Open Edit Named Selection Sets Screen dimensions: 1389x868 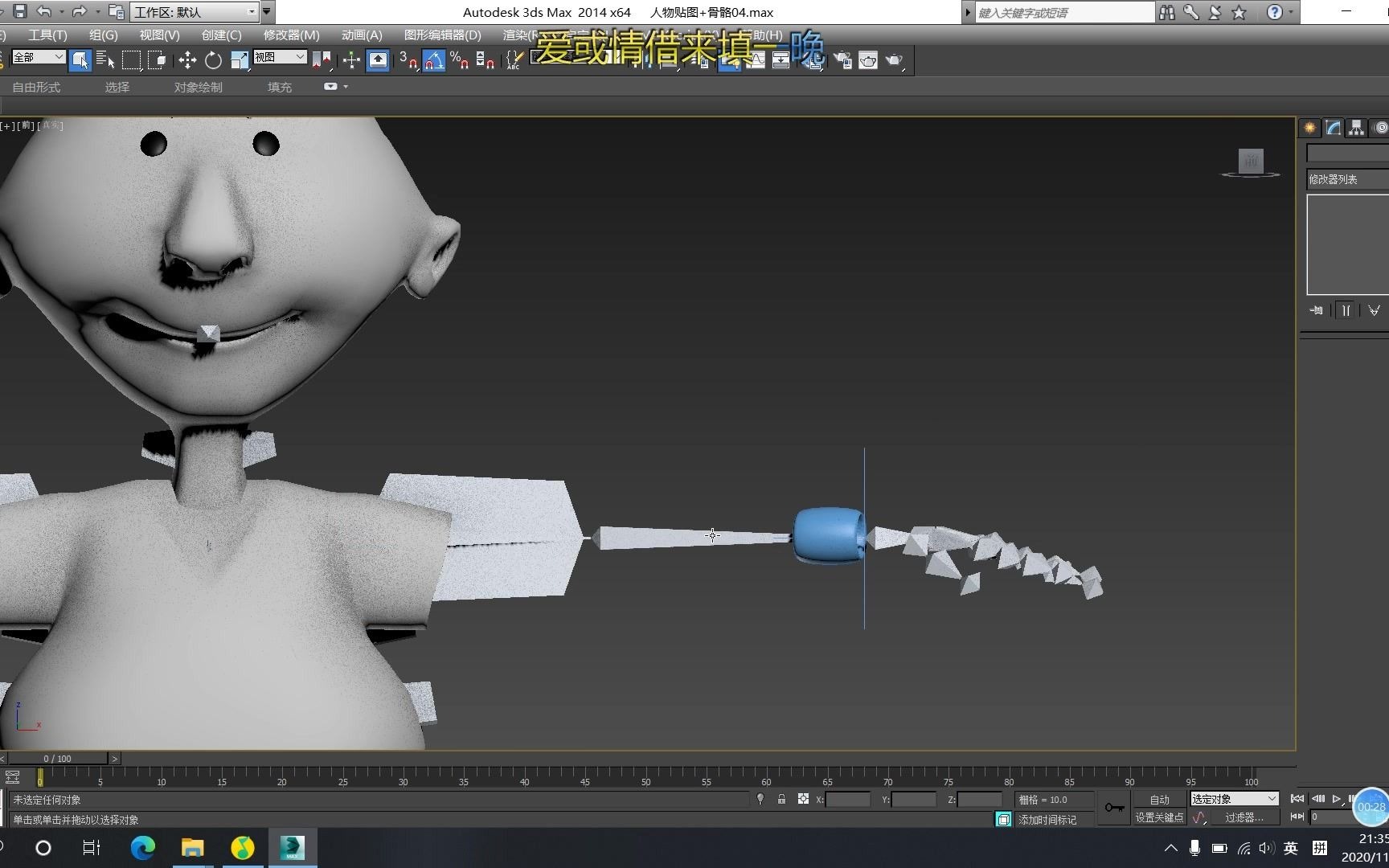click(514, 60)
